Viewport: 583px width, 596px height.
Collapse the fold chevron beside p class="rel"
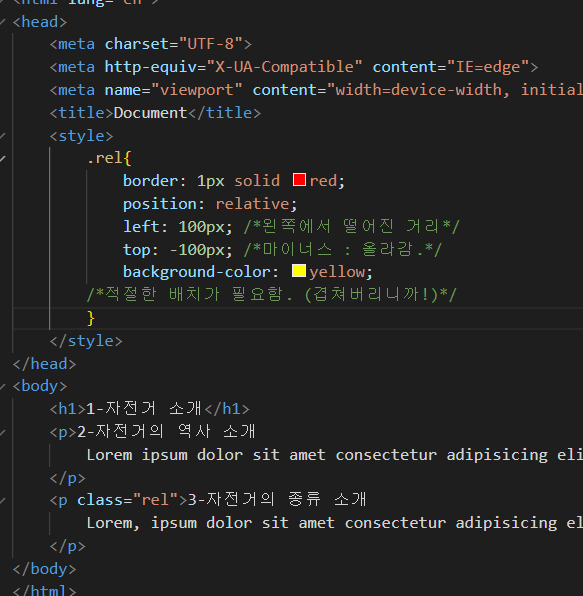tap(2, 501)
